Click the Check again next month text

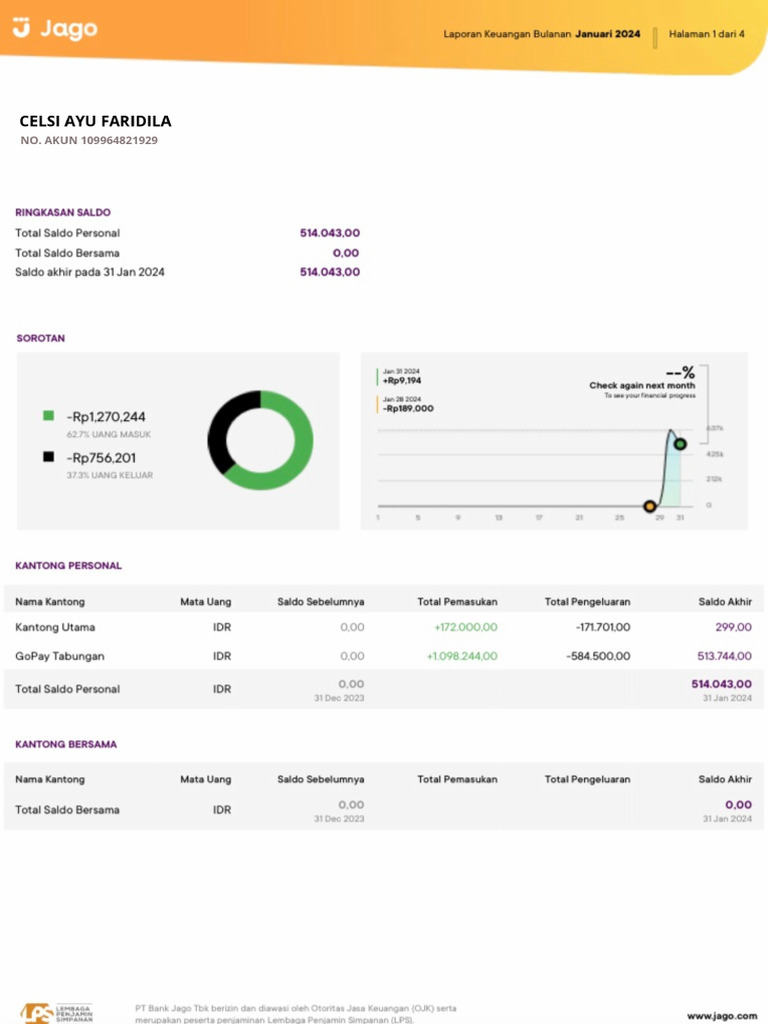pos(641,385)
